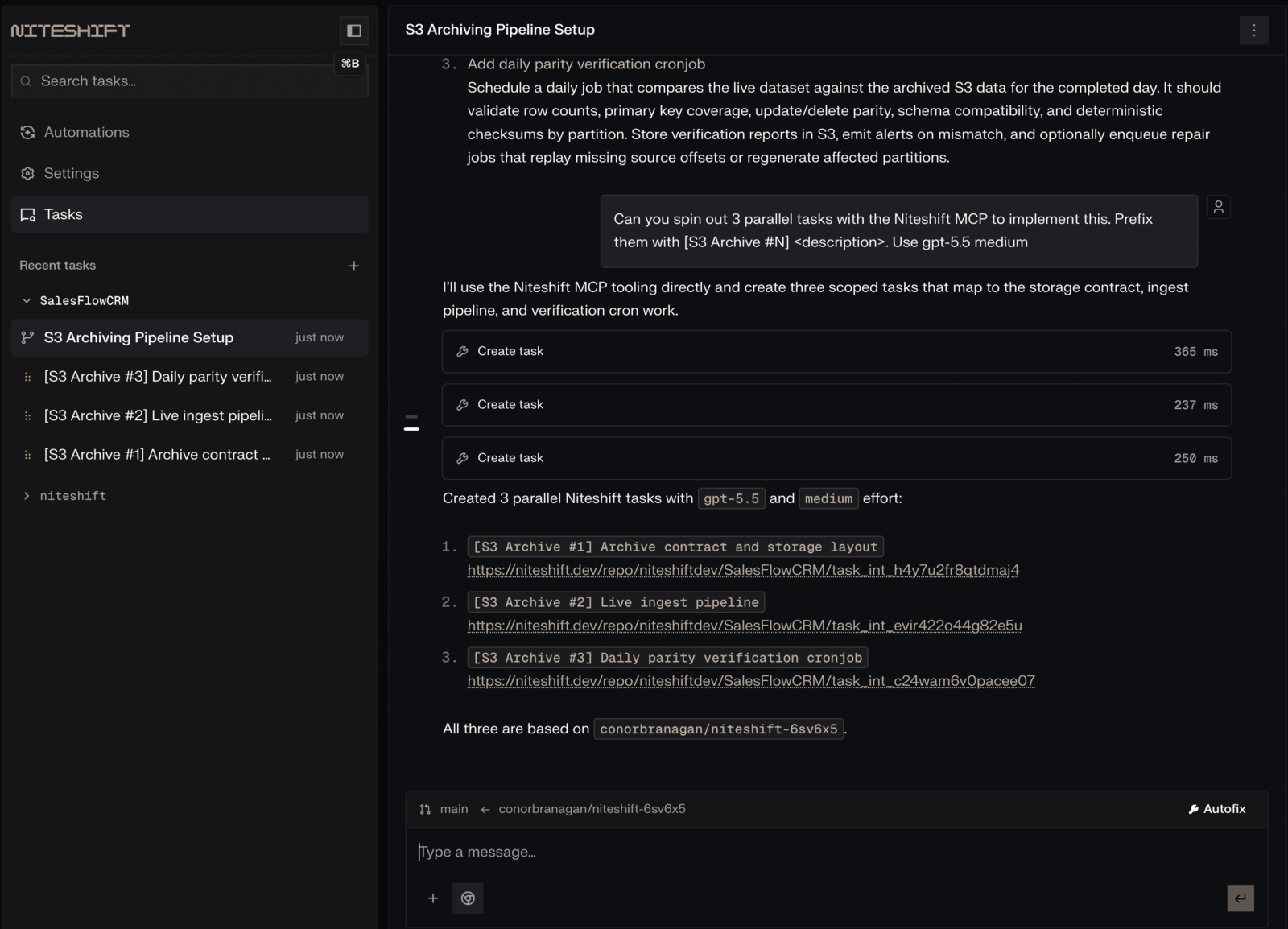1288x929 pixels.
Task: Click the gpt-5.5 code chip
Action: coord(731,499)
